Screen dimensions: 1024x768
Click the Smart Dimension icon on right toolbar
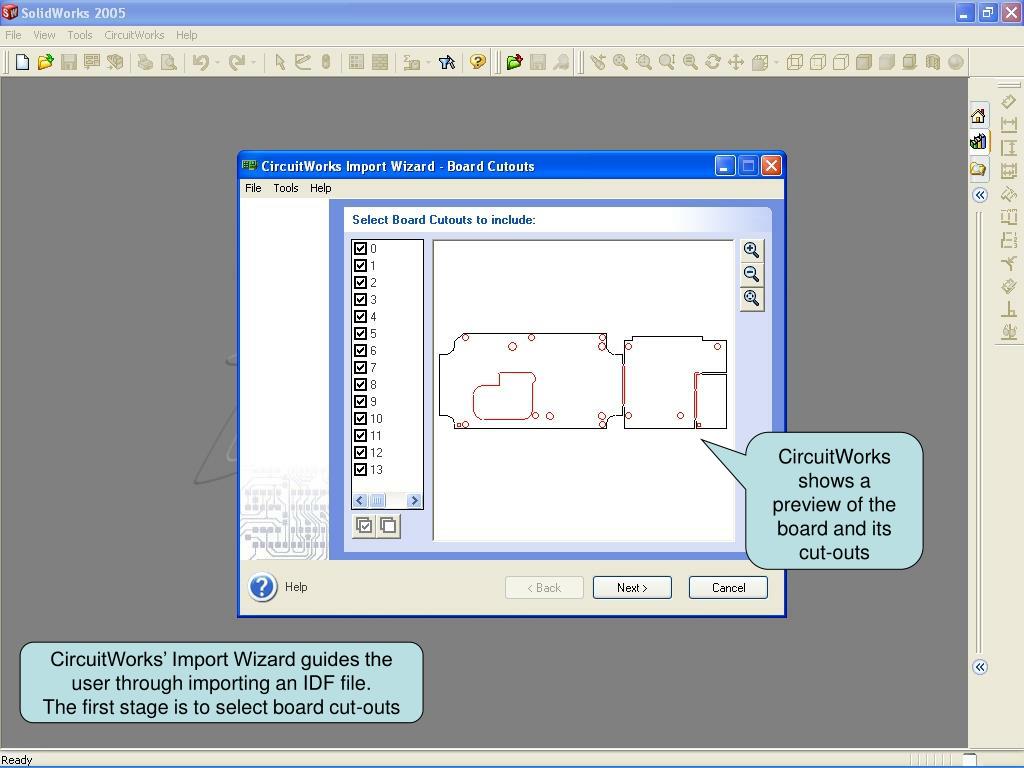[x=1008, y=102]
